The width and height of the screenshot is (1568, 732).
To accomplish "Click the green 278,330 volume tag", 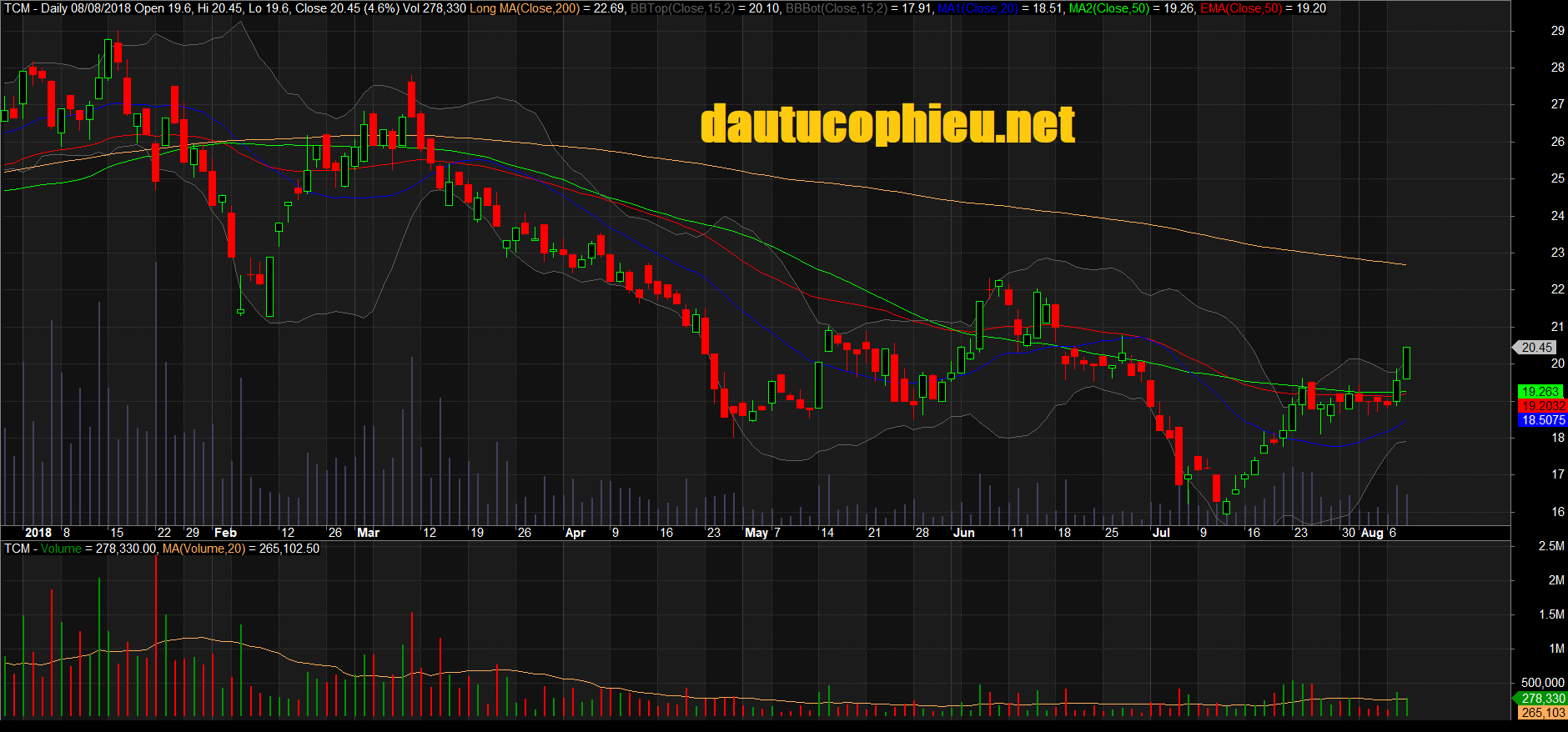I will point(1540,699).
